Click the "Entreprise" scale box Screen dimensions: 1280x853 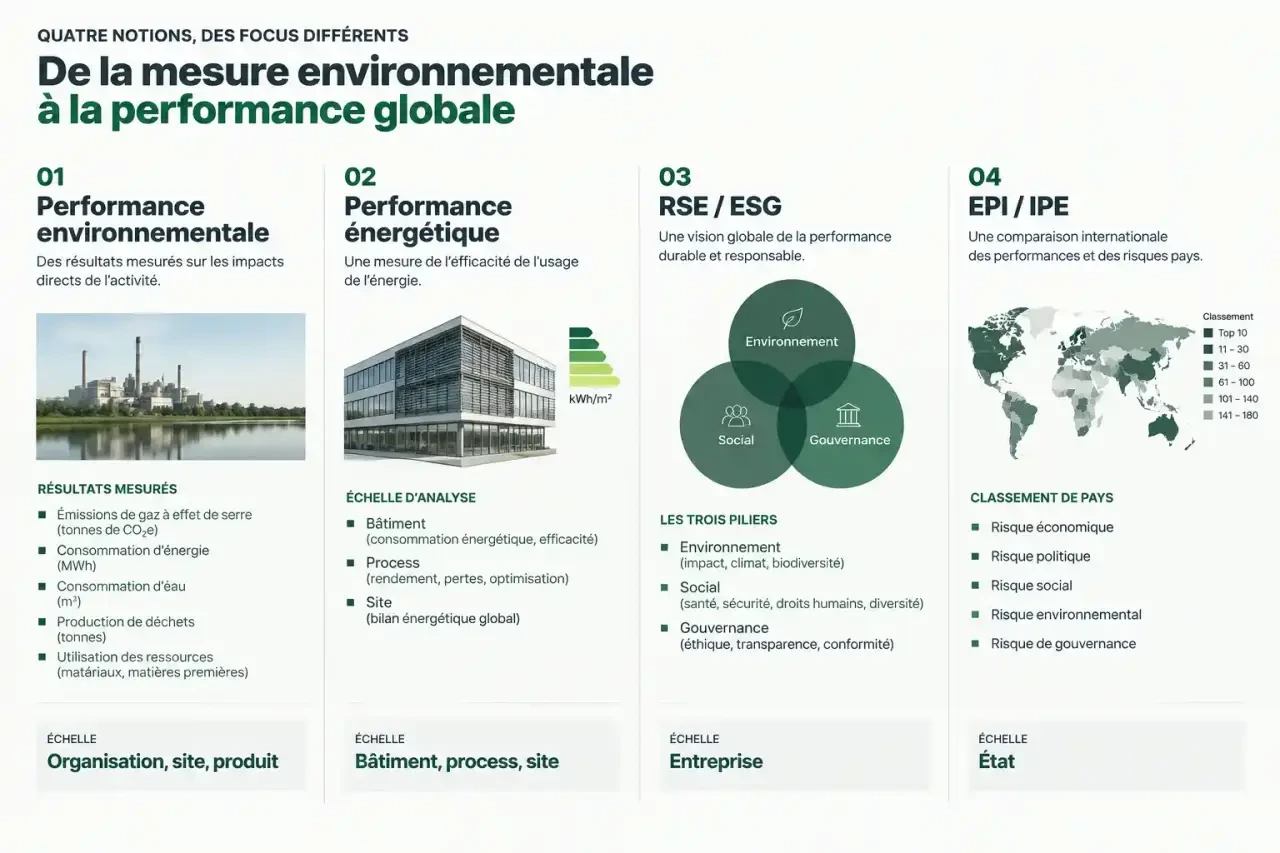pyautogui.click(x=795, y=755)
